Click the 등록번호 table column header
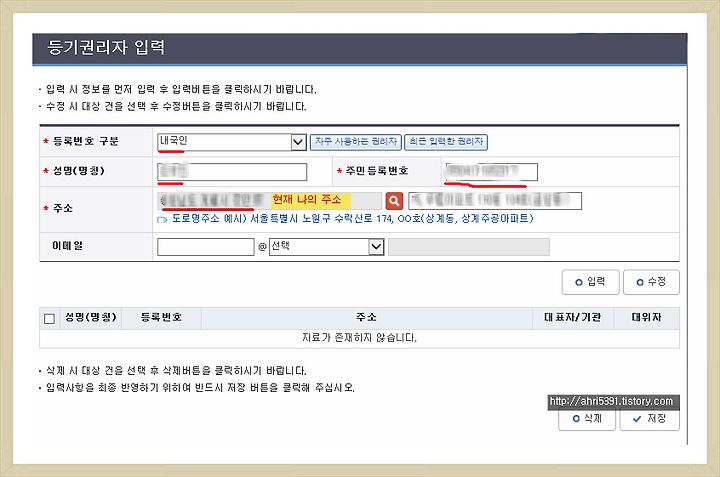The image size is (720, 477). click(161, 317)
